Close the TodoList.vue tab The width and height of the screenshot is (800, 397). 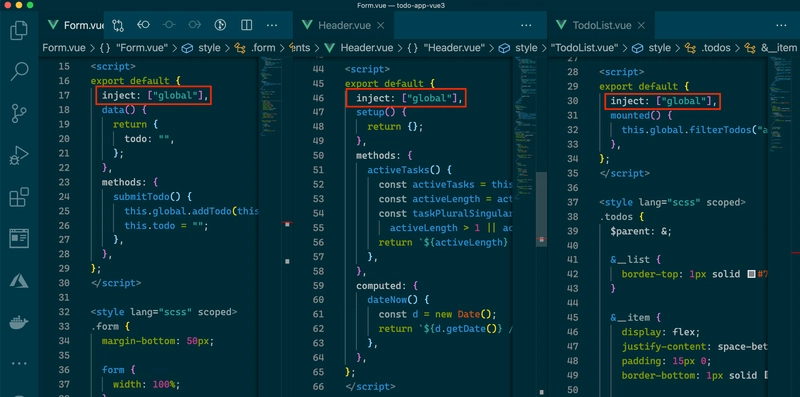(x=641, y=25)
